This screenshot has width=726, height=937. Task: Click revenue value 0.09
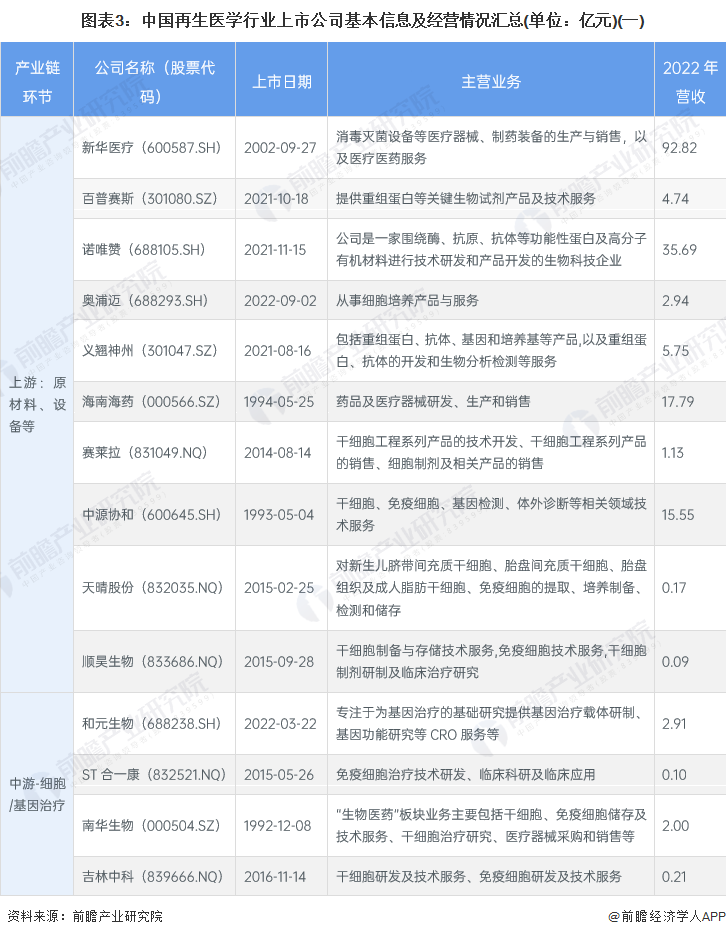pyautogui.click(x=675, y=662)
